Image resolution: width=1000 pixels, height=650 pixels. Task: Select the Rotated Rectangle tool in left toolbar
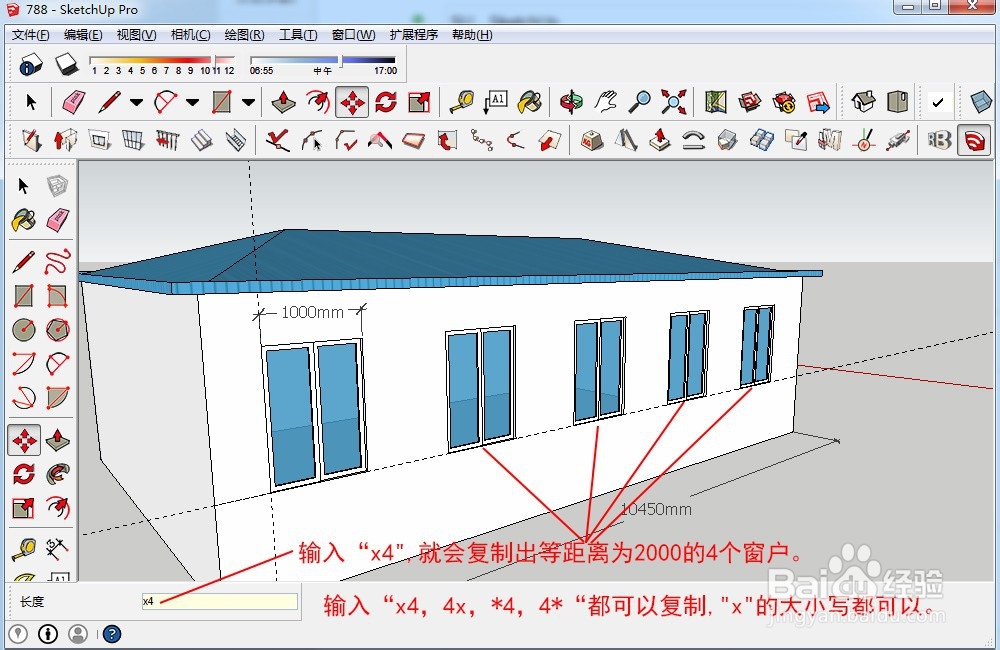(57, 296)
